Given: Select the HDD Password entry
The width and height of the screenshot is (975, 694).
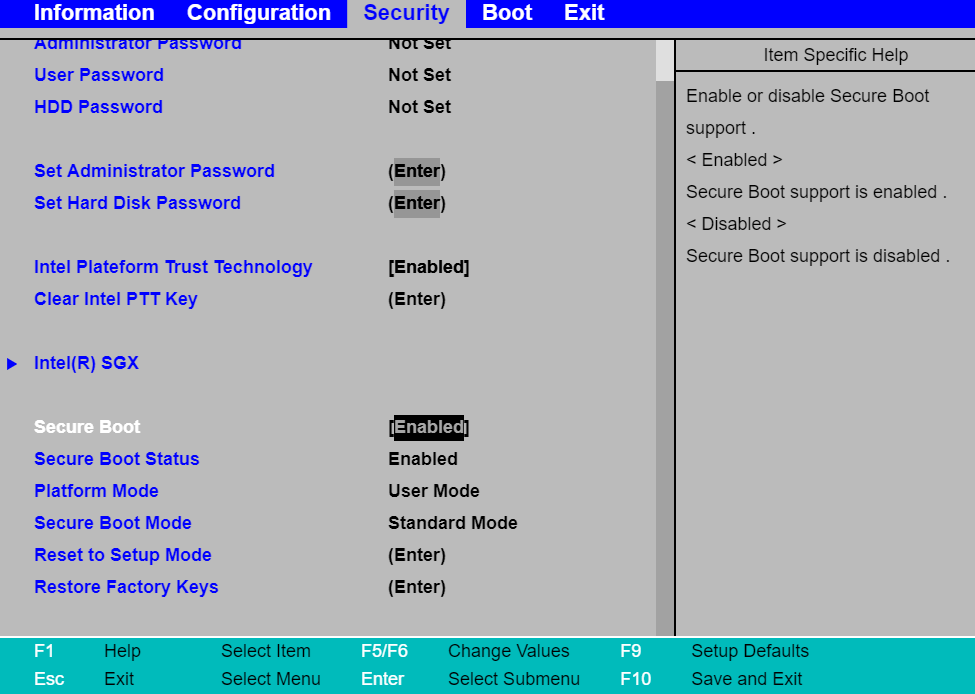Looking at the screenshot, I should (x=98, y=107).
